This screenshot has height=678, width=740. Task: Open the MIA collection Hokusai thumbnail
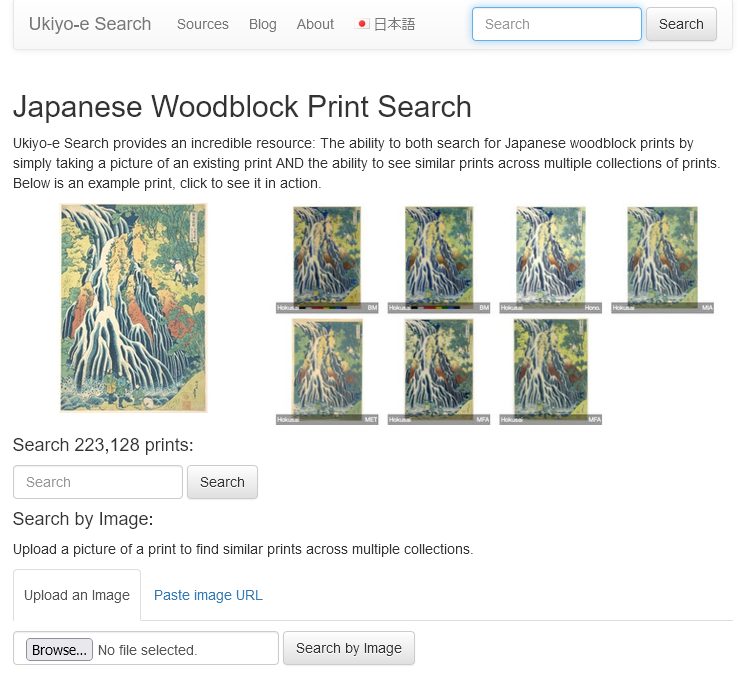point(662,258)
